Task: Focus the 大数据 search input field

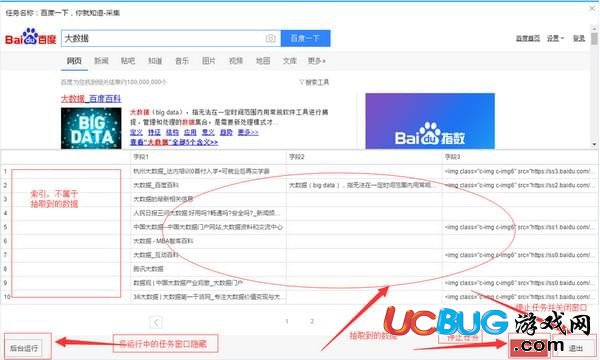Action: 163,38
